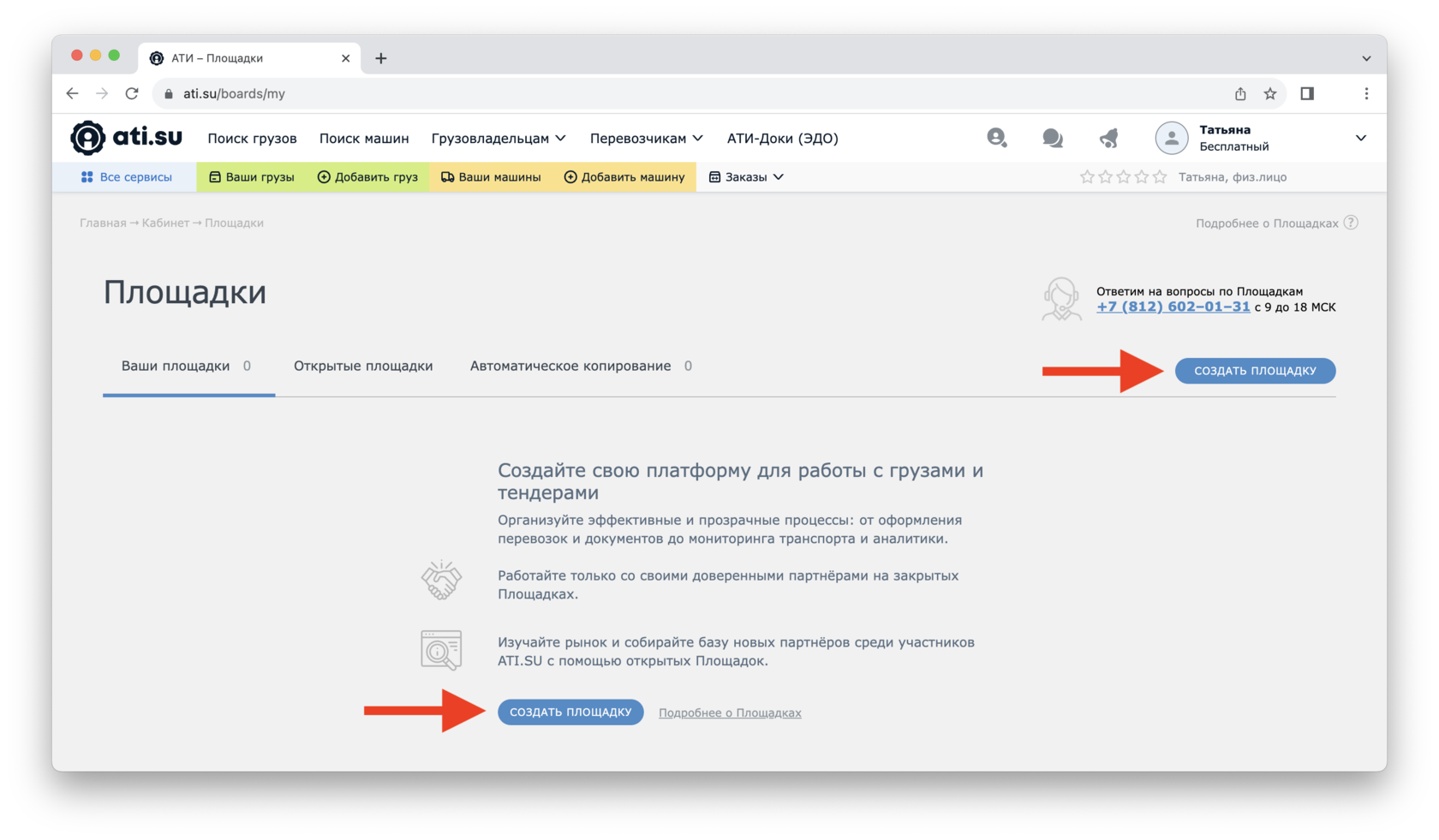
Task: Click the Татьяна Бесплатный account name
Action: (x=1234, y=138)
